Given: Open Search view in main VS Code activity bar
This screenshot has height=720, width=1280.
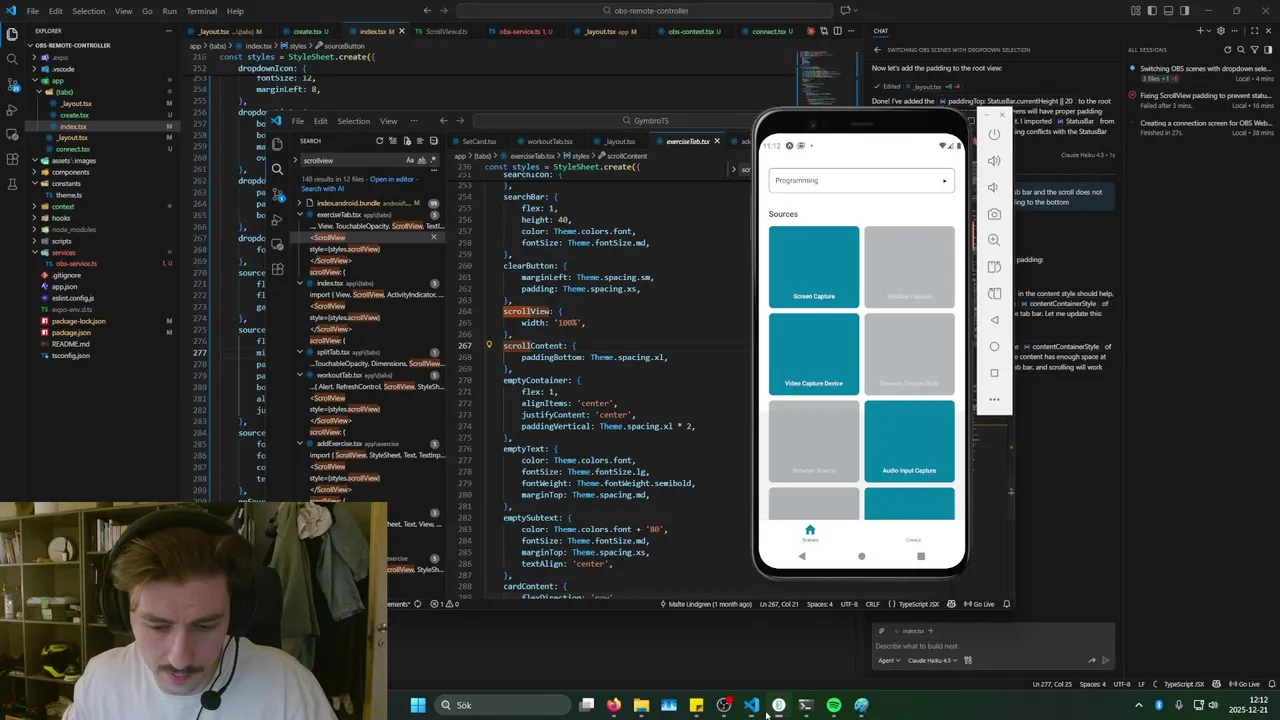Looking at the screenshot, I should [12, 59].
